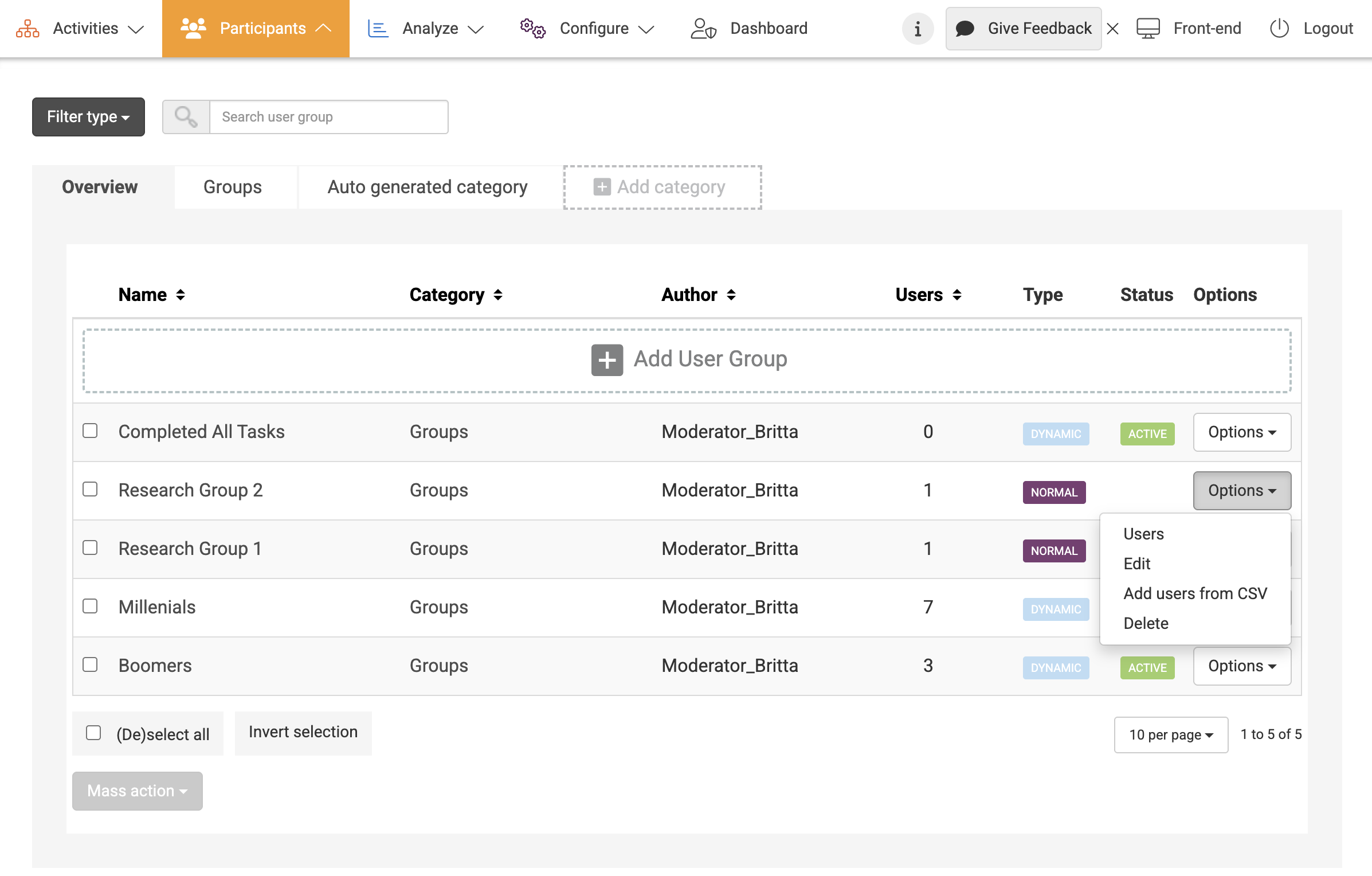Sort table by Name column arrows
Viewport: 1372px width, 876px height.
[x=181, y=295]
